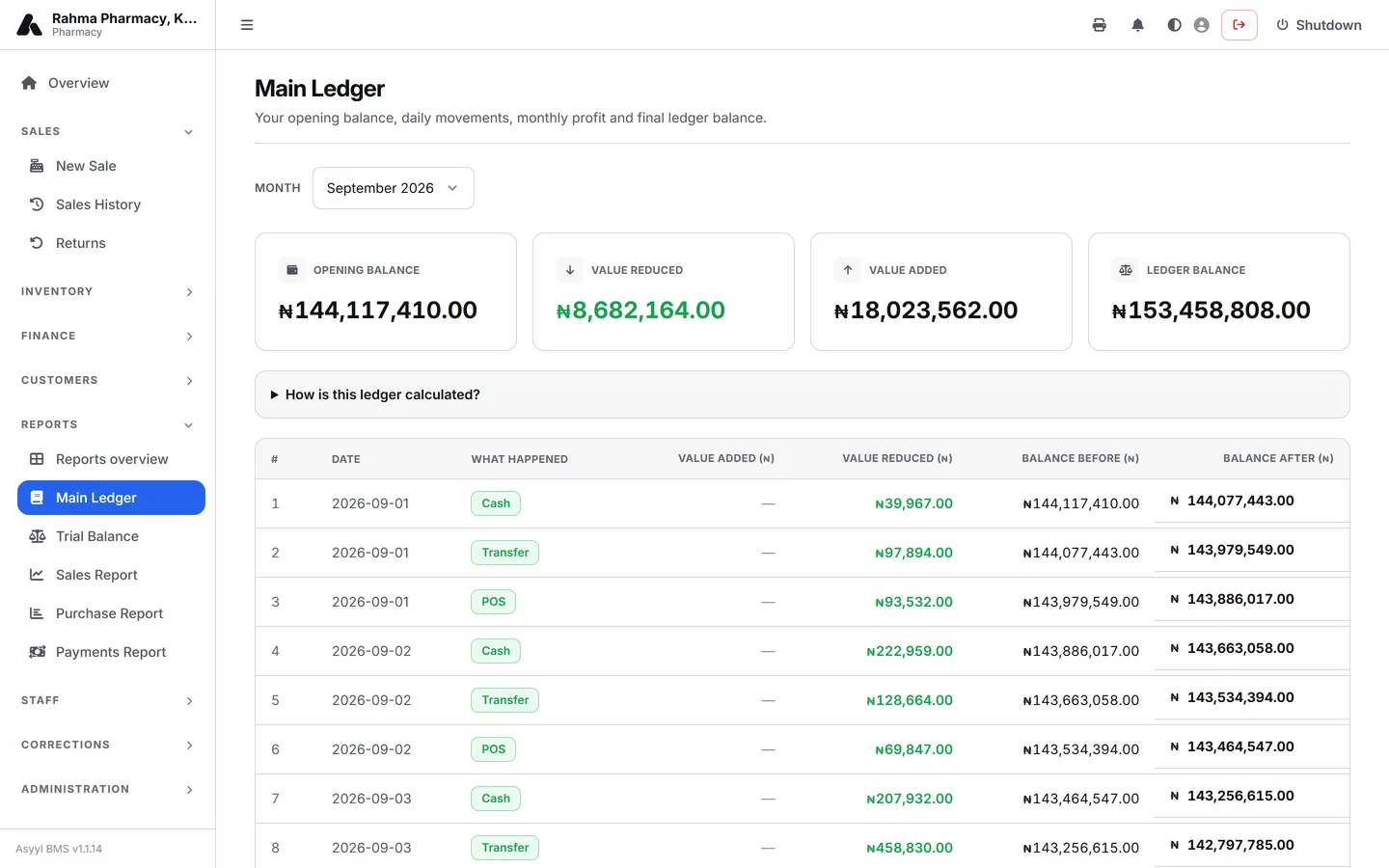Click the Purchase Report bar chart icon
Screen dimensions: 1389x868
(37, 613)
